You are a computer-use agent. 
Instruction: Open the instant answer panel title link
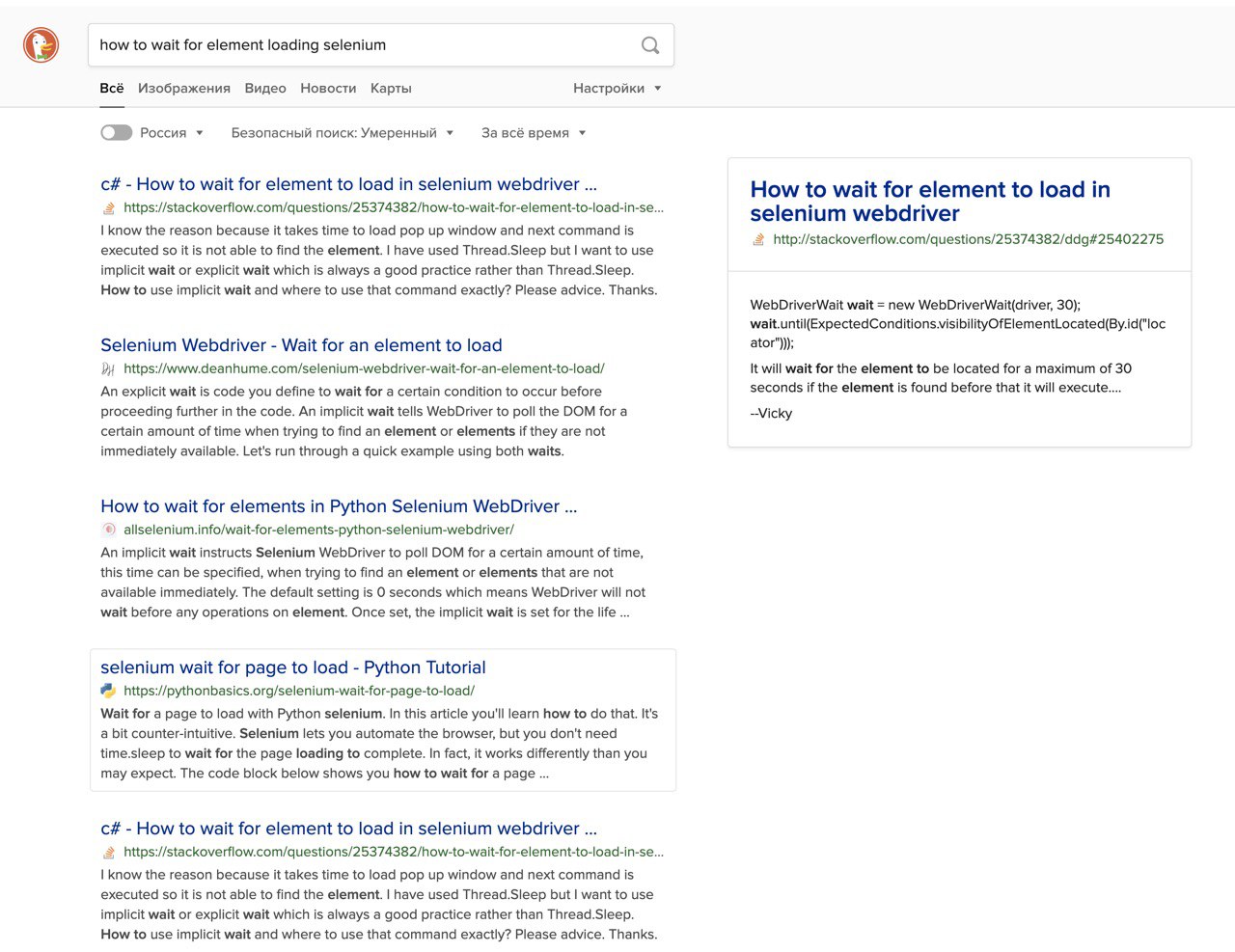[x=930, y=202]
